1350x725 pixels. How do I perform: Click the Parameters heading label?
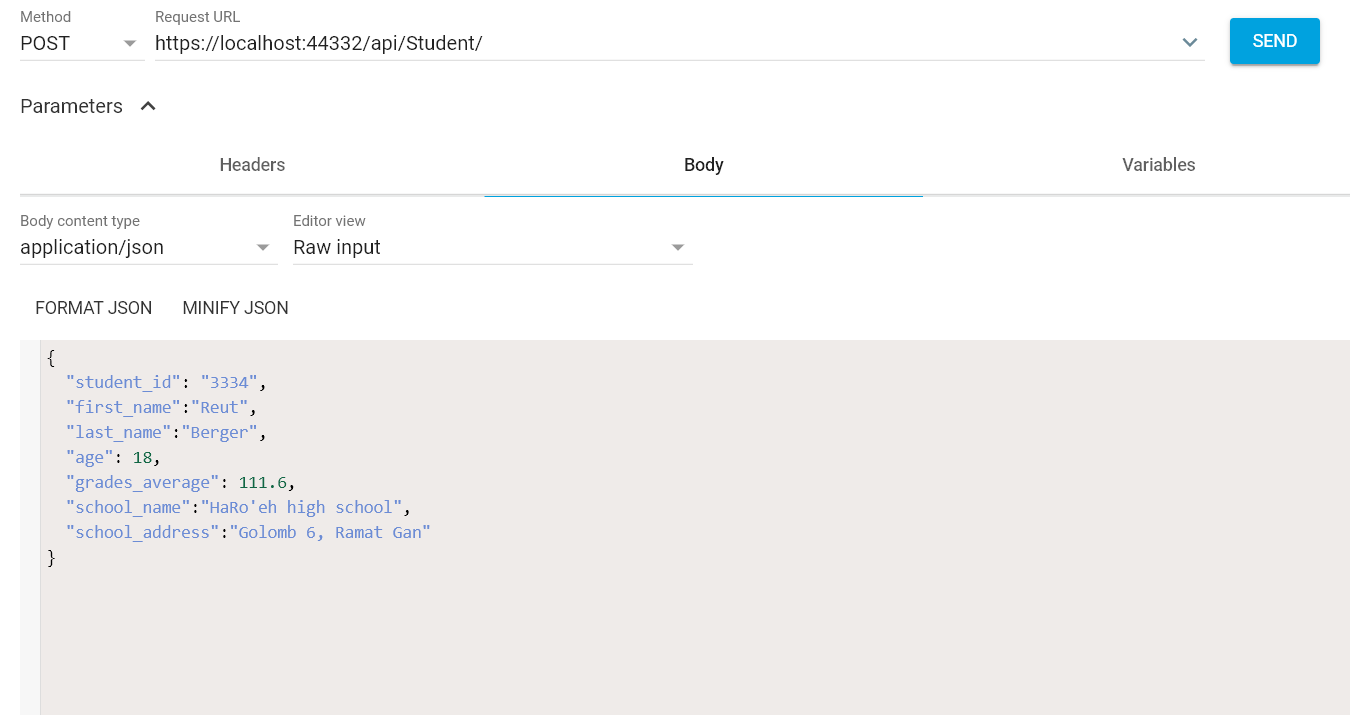(71, 106)
